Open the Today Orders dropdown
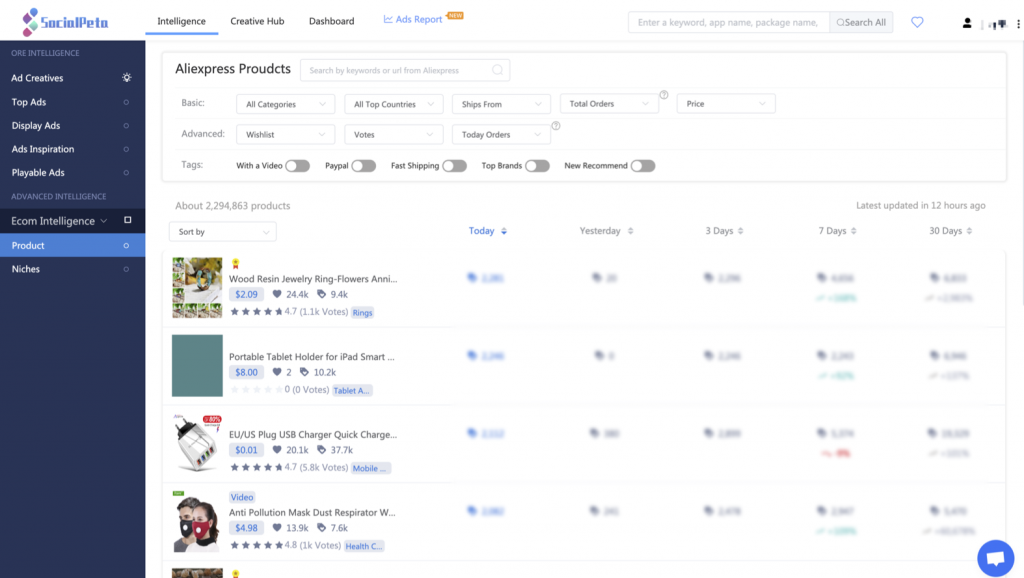This screenshot has height=578, width=1024. click(x=501, y=135)
